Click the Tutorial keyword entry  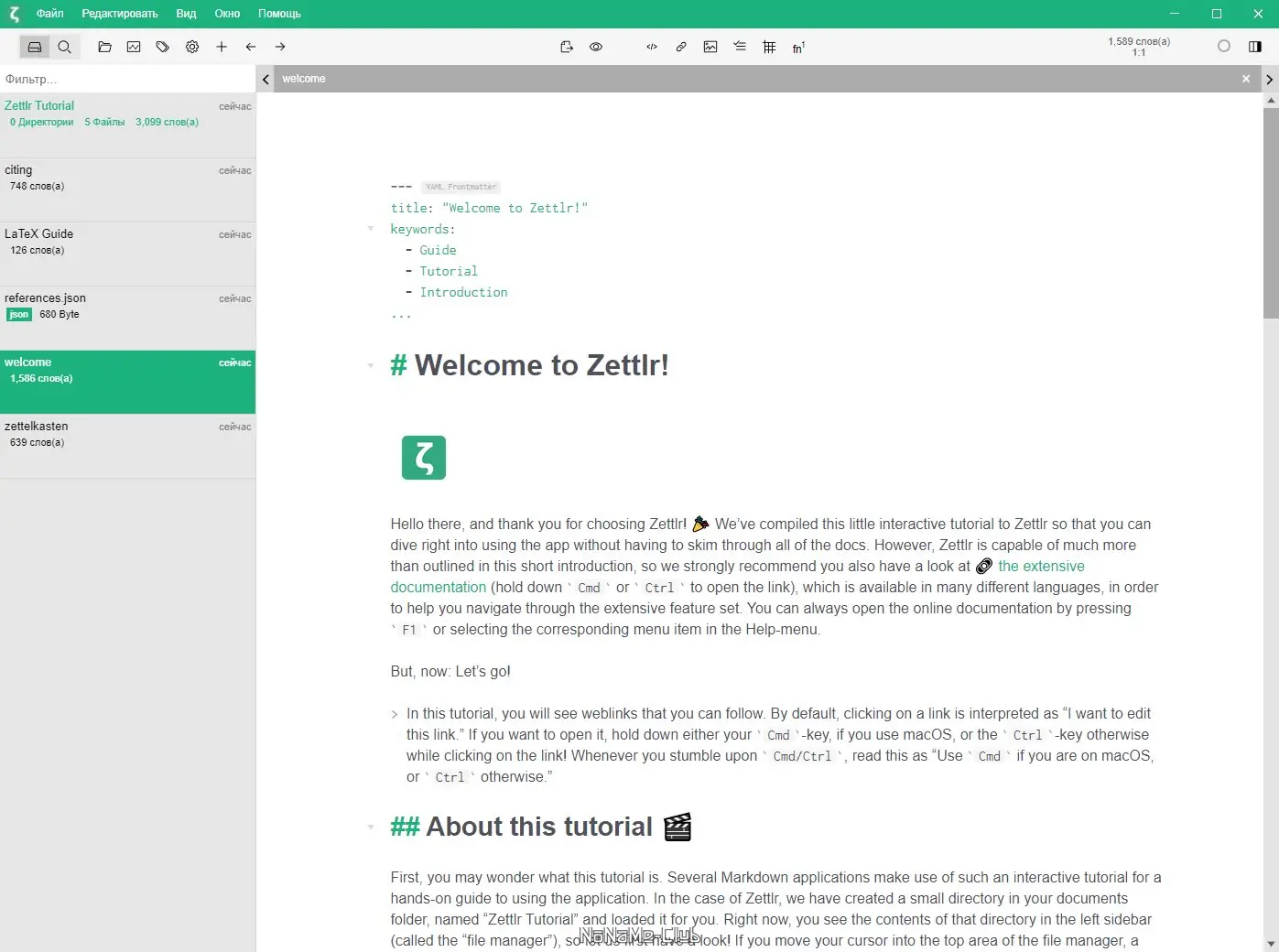(x=449, y=271)
